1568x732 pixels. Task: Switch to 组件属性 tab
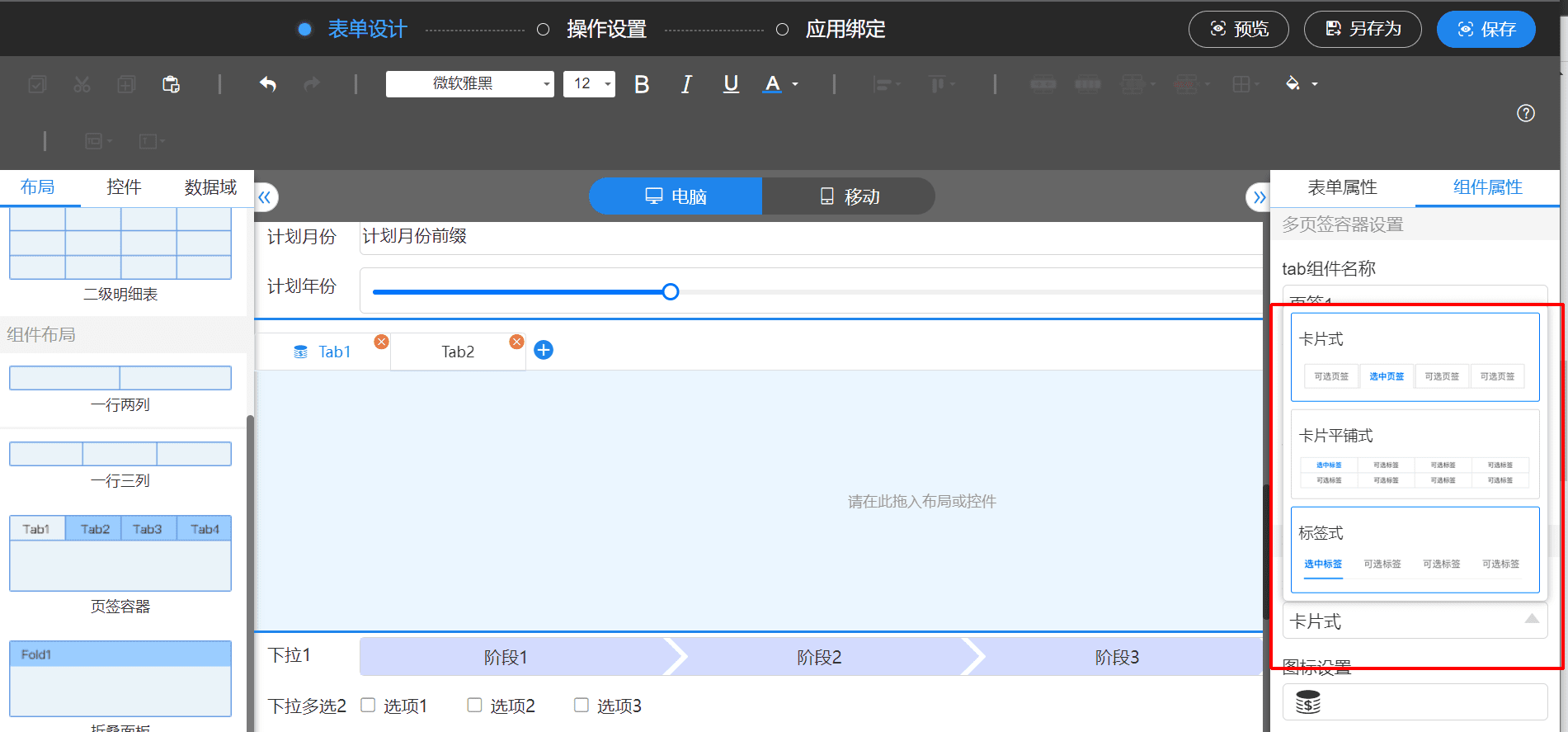pyautogui.click(x=1488, y=187)
